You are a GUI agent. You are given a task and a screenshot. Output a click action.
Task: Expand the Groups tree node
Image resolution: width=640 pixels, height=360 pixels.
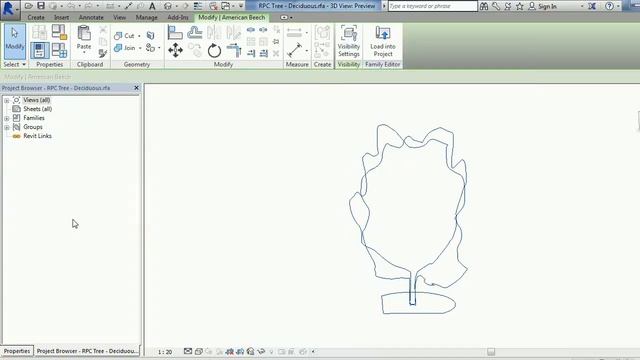point(7,127)
